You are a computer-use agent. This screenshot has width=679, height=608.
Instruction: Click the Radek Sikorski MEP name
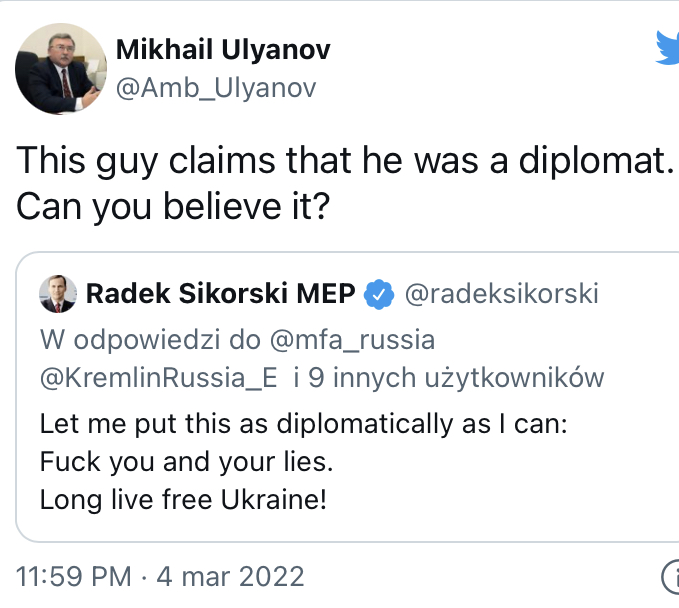220,295
